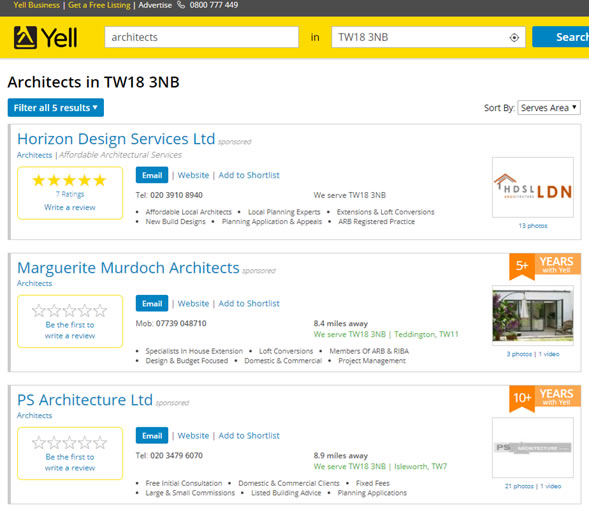Screen dimensions: 589x510
Task: Click Write a review for Horizon Design
Action: (69, 207)
